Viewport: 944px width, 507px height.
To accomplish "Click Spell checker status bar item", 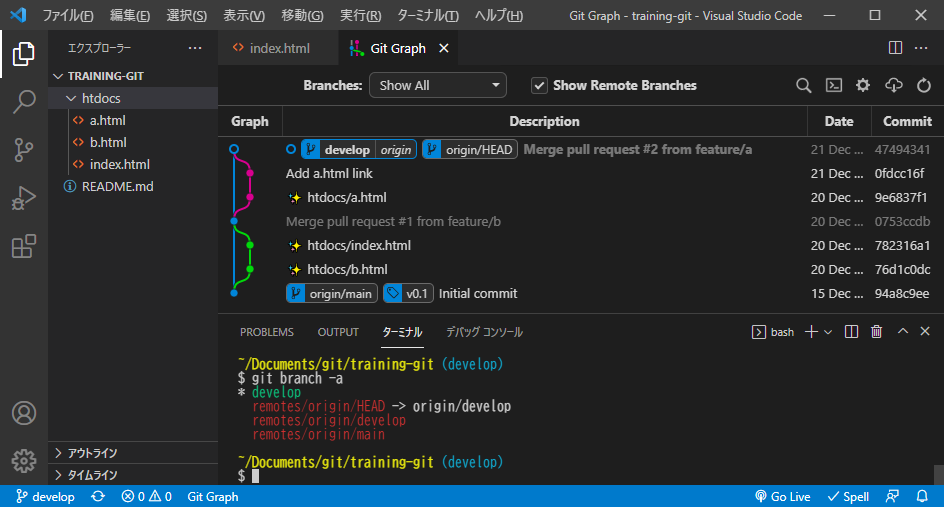I will [x=848, y=497].
